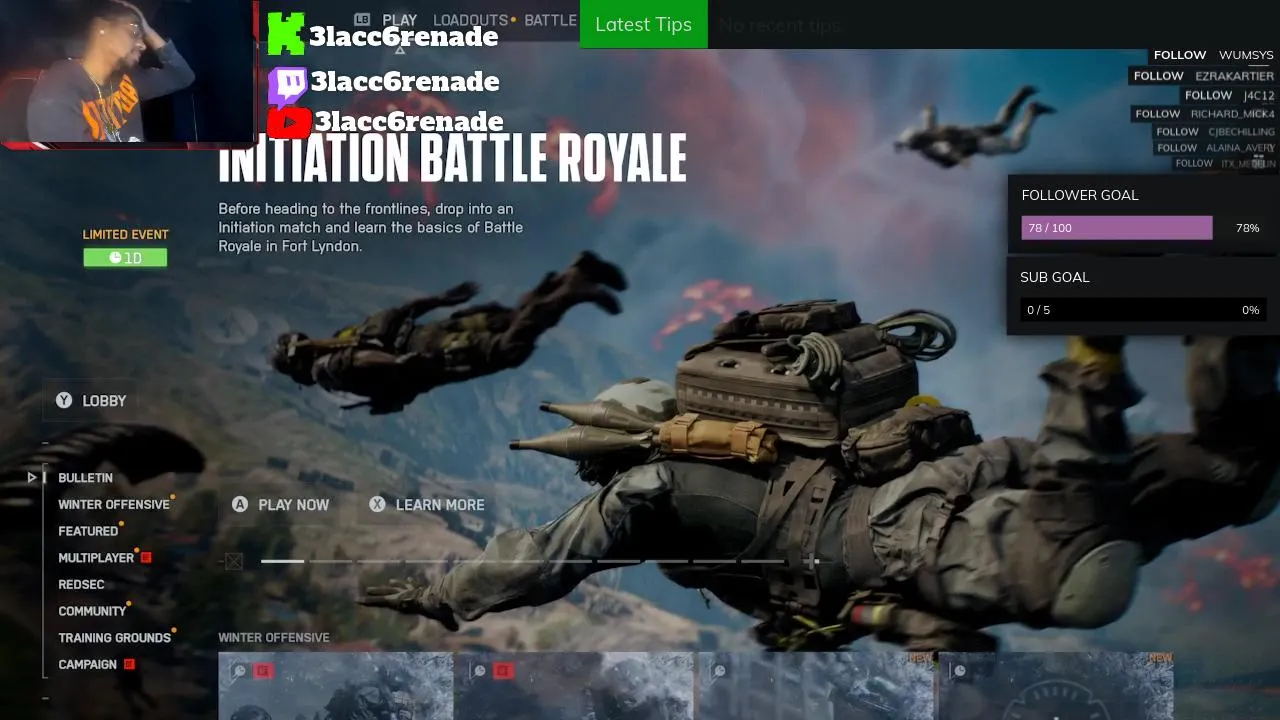1280x720 pixels.
Task: Click the clock icon on the first Winter Offensive card
Action: [239, 671]
